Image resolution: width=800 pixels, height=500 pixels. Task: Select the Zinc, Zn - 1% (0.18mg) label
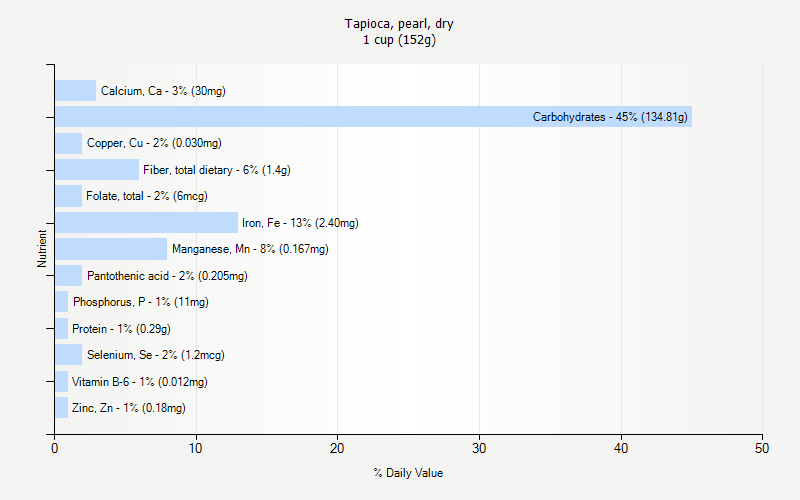pos(129,408)
